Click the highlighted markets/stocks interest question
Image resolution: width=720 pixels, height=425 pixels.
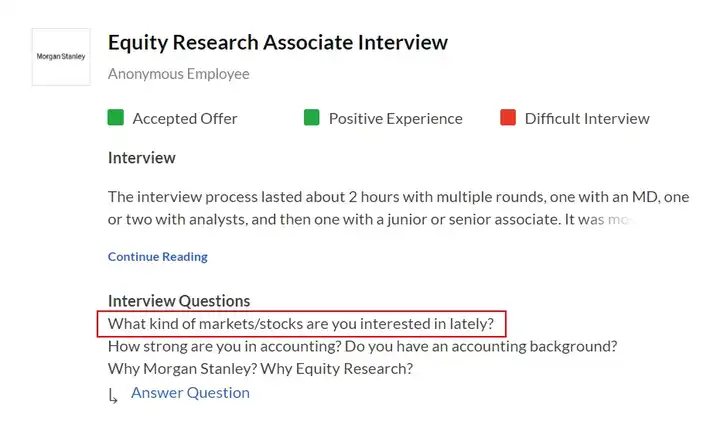(301, 324)
